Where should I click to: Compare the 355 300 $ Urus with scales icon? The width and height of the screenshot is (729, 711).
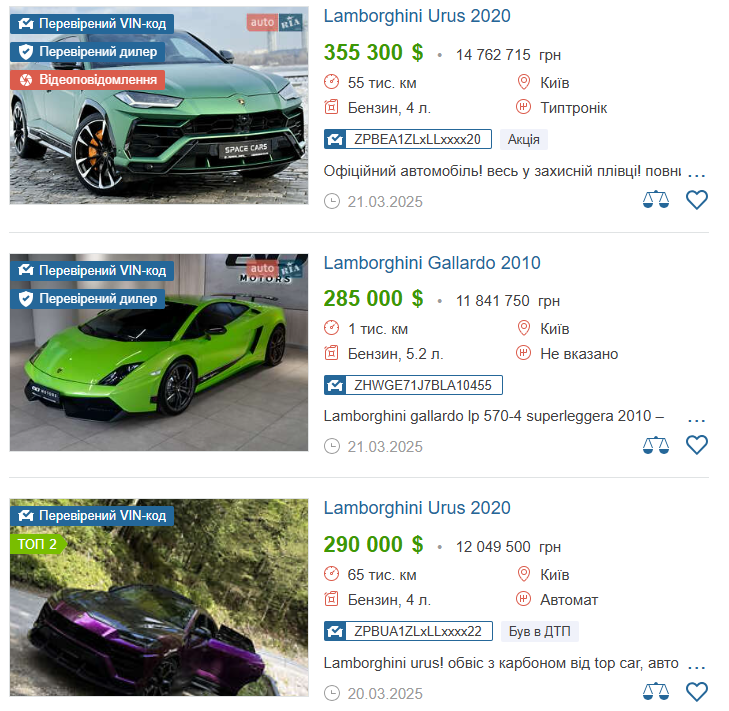pos(656,199)
